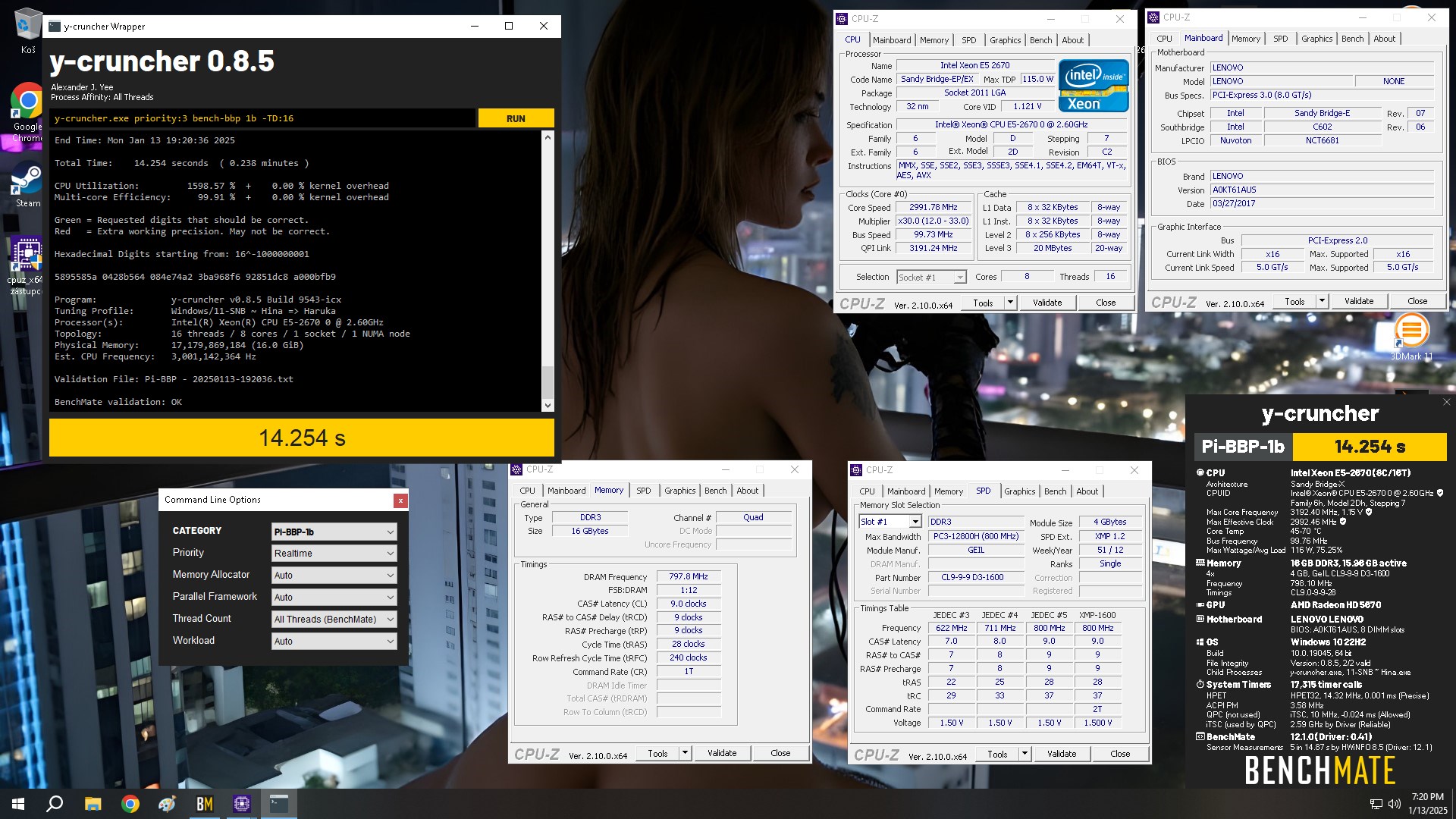The width and height of the screenshot is (1456, 819).
Task: Click Validate in CPU-Z CPU window
Action: pyautogui.click(x=1047, y=303)
